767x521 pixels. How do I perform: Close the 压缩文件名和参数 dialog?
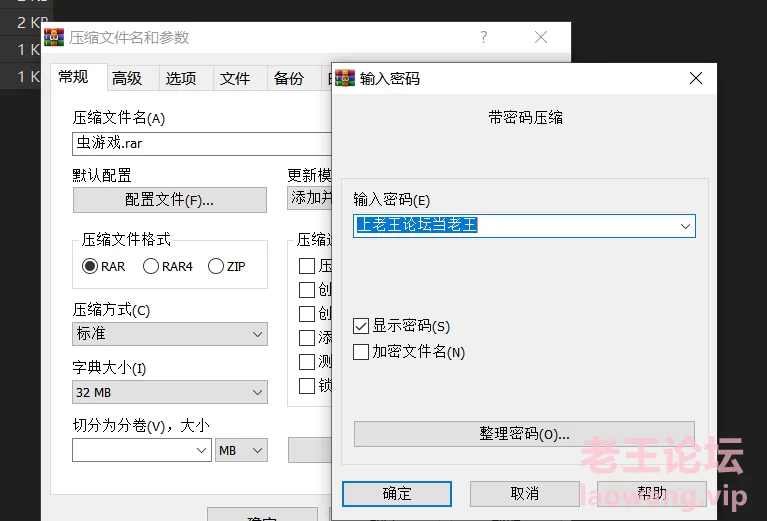coord(541,37)
